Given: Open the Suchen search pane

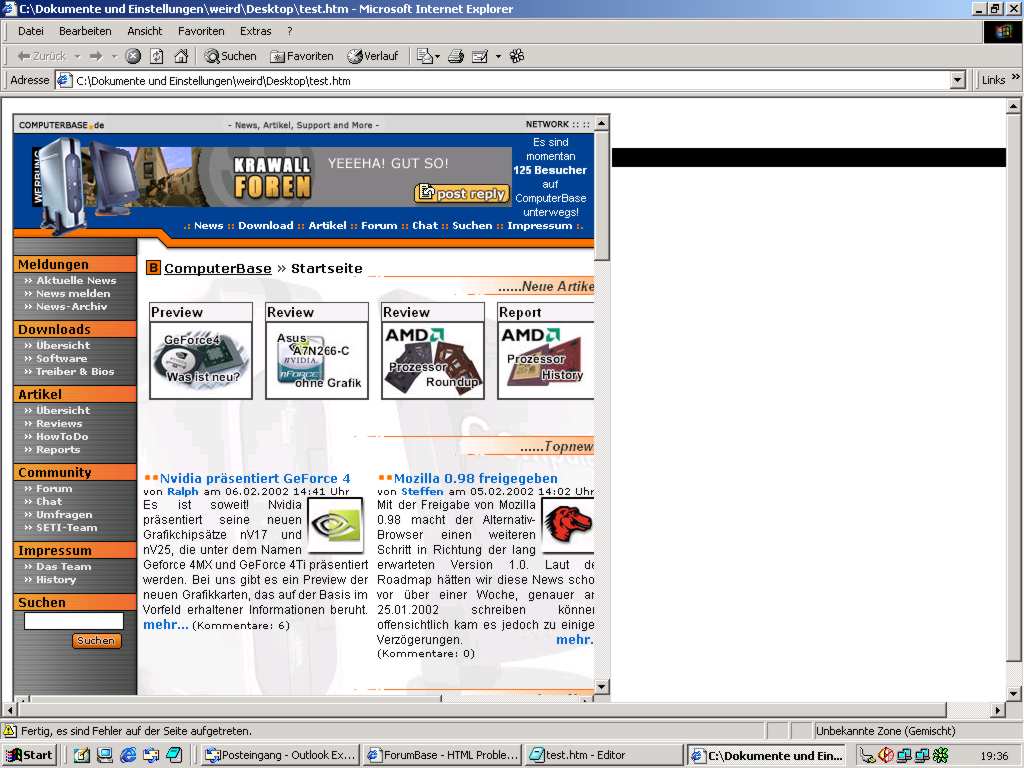Looking at the screenshot, I should 231,56.
